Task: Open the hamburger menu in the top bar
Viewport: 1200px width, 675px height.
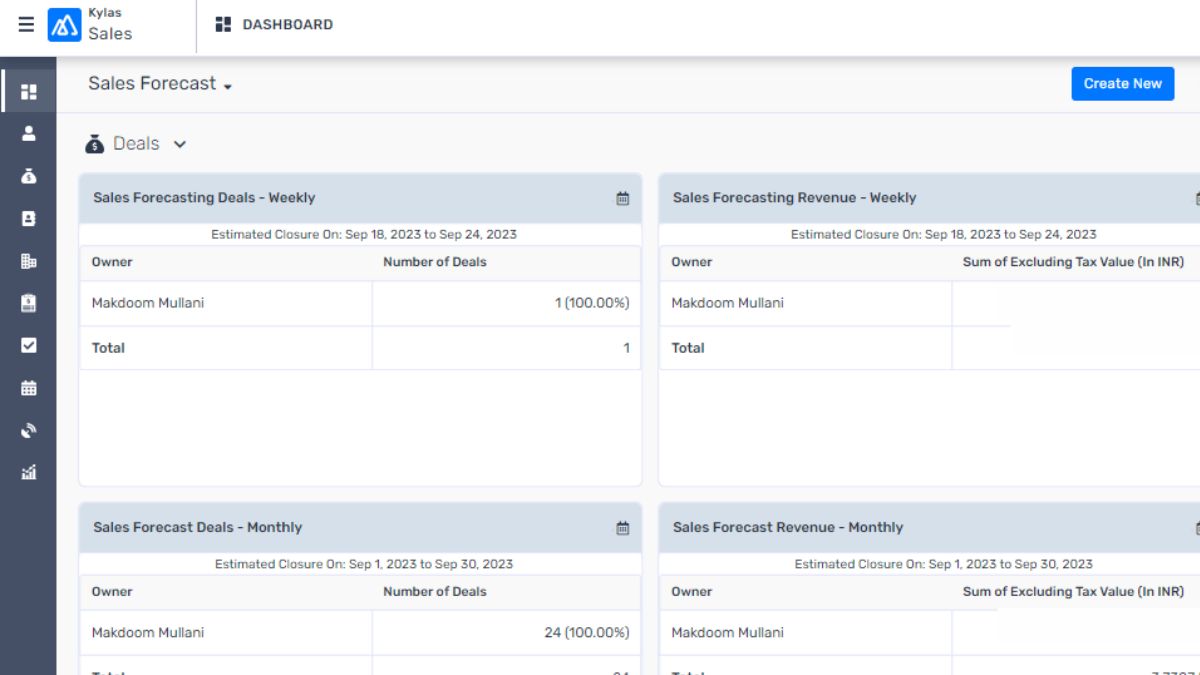Action: click(x=26, y=25)
